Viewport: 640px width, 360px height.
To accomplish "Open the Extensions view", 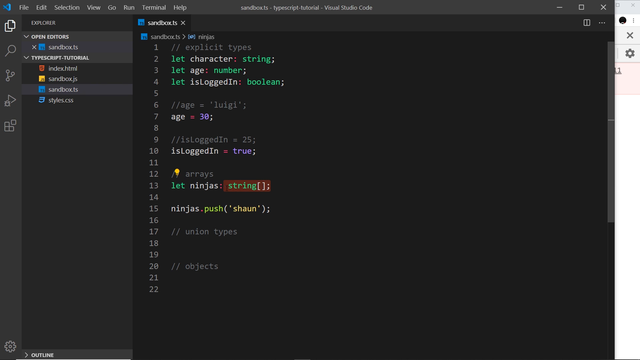I will [10, 126].
